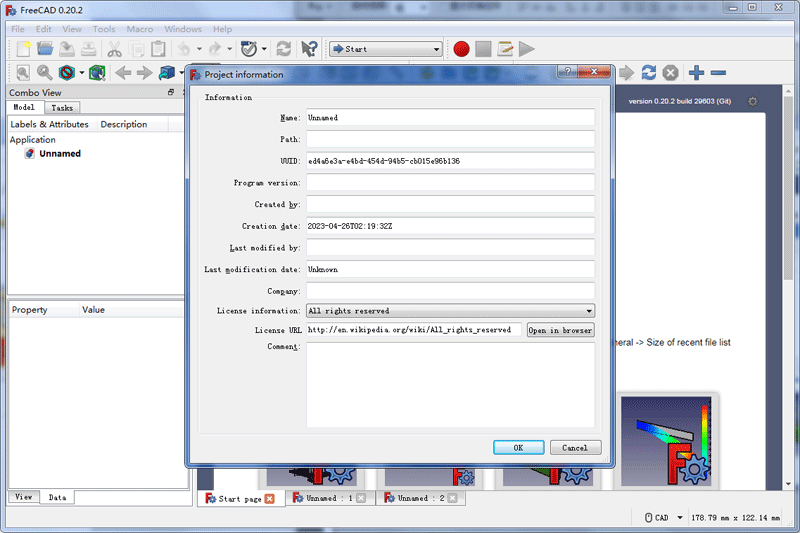Close the Start page tab
The height and width of the screenshot is (533, 800).
[x=269, y=498]
